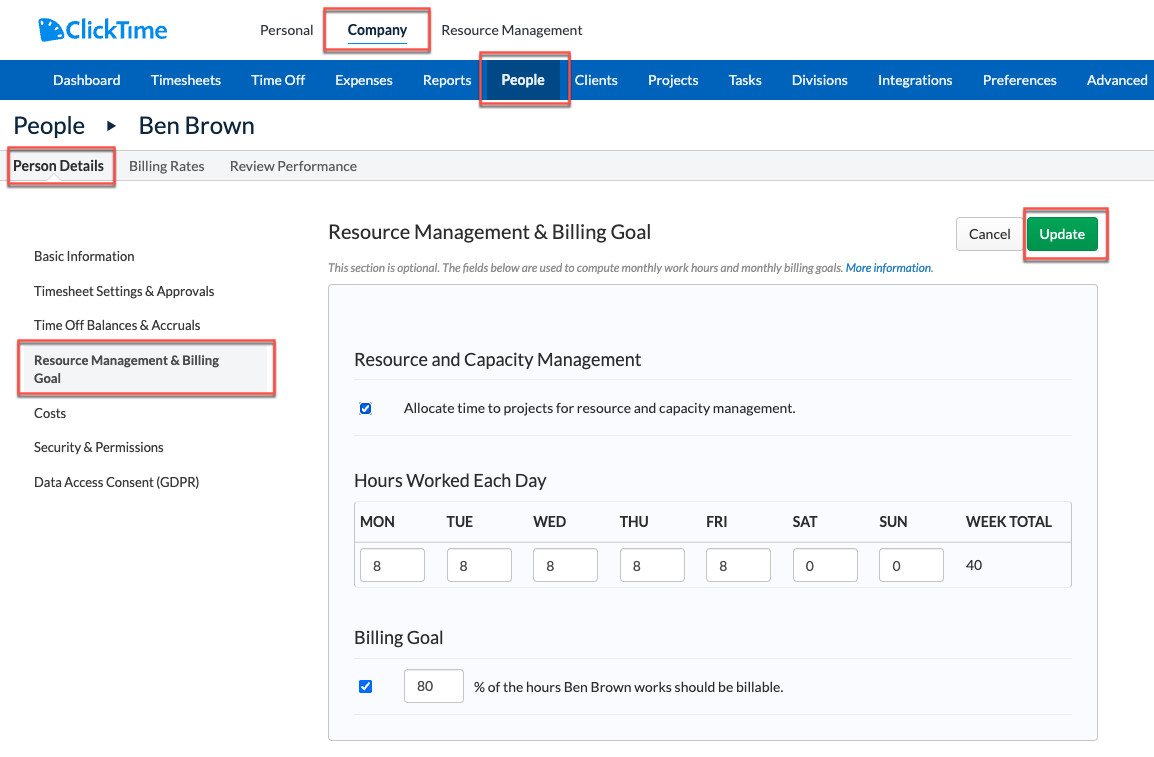Select the People tab
The width and height of the screenshot is (1154, 757).
[x=523, y=80]
